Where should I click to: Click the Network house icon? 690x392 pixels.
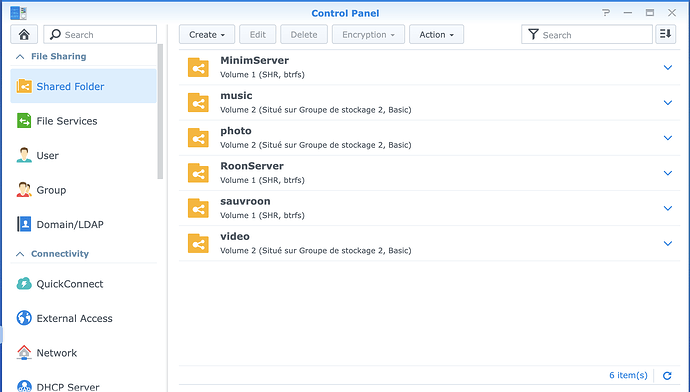click(x=24, y=352)
